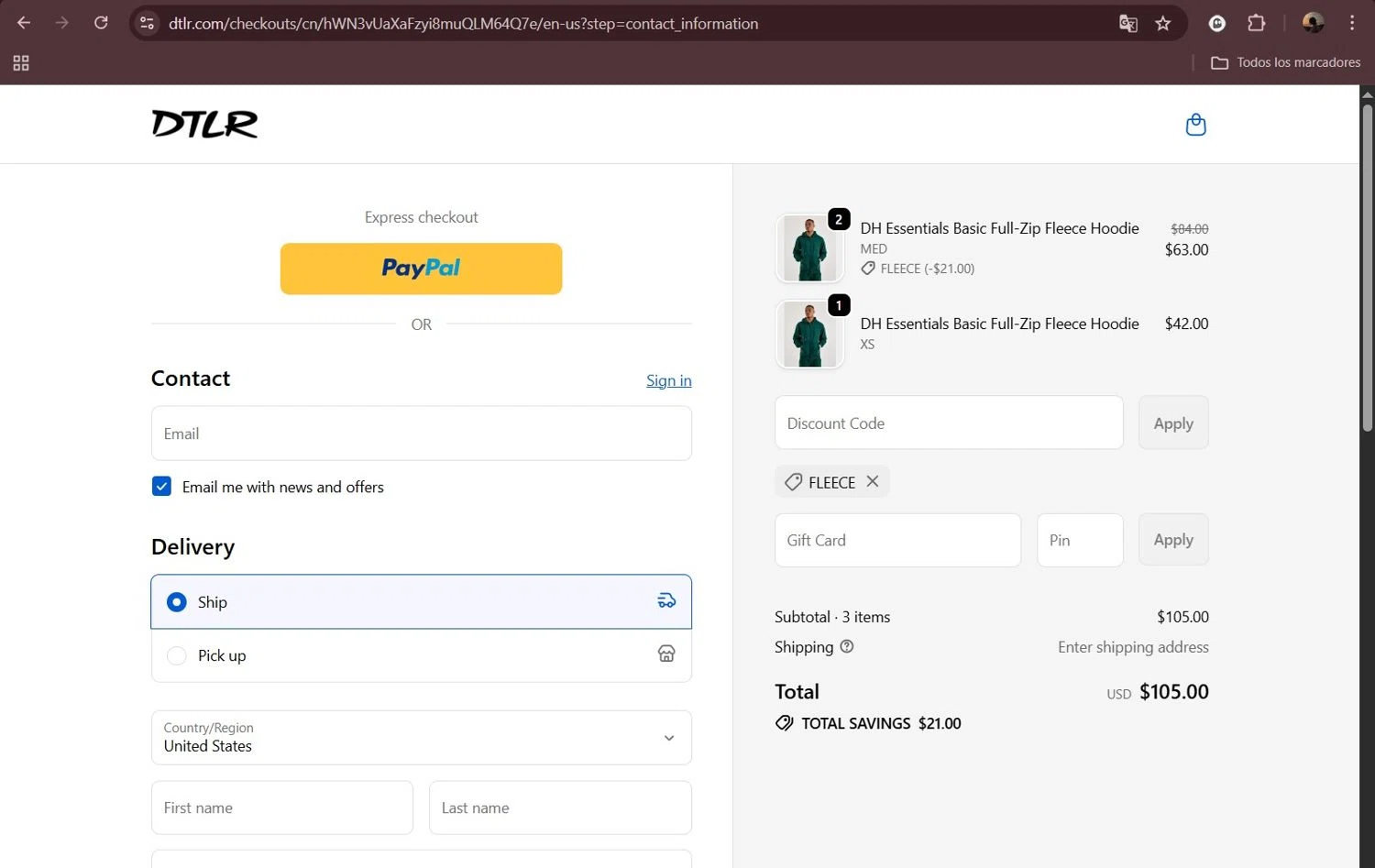Open the shopping bag cart icon
The image size is (1375, 868).
tap(1195, 125)
